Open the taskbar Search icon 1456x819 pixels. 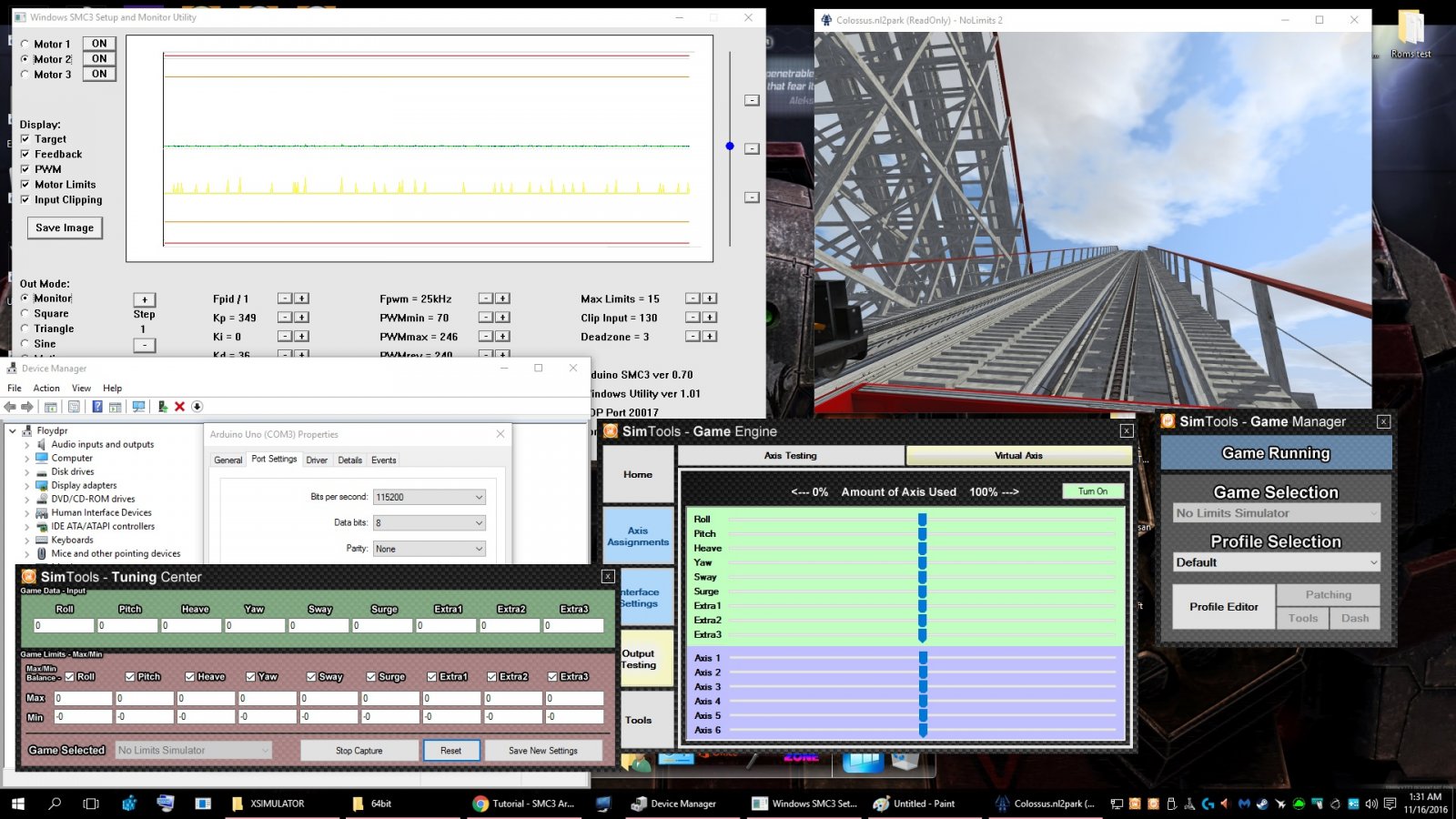click(55, 804)
